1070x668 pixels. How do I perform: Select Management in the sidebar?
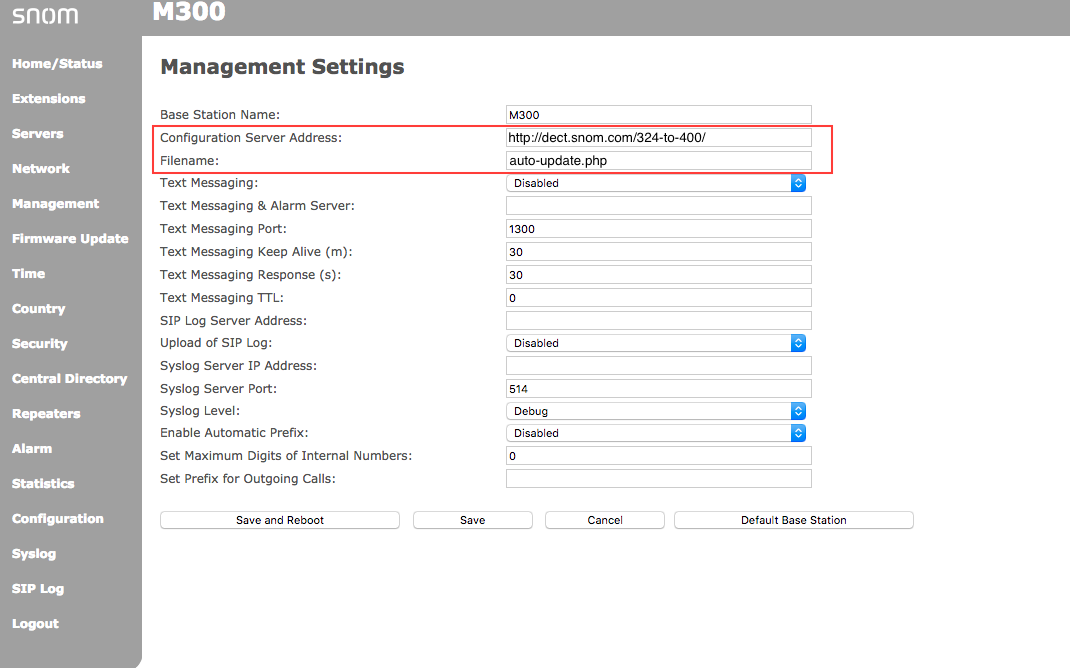pos(55,203)
